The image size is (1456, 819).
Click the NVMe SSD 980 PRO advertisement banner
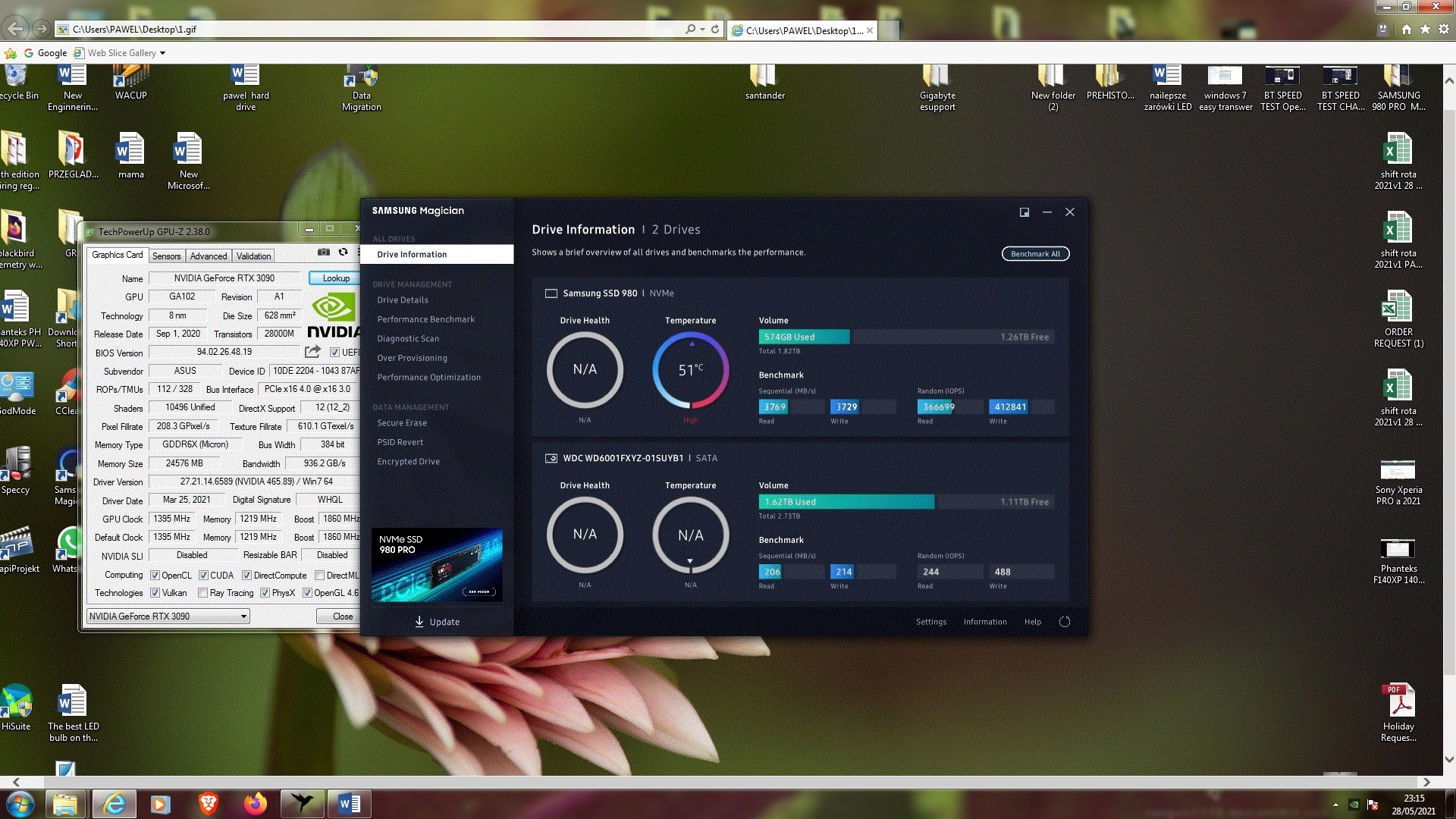(437, 565)
